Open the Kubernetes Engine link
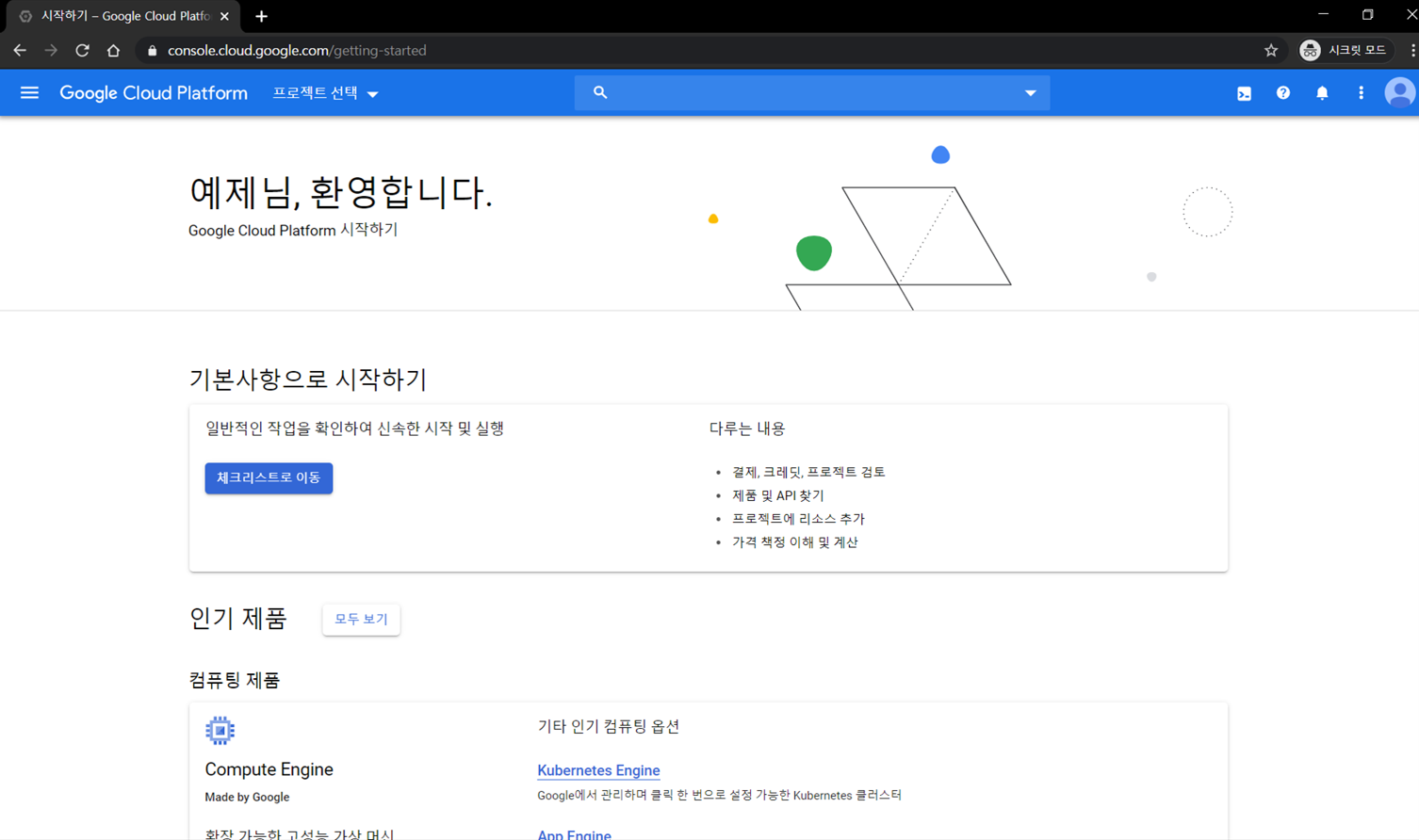The image size is (1419, 840). (598, 770)
